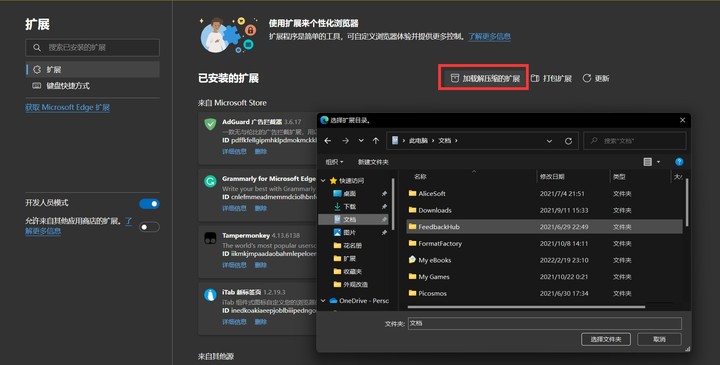
Task: Open the organize menu in dialog
Action: coord(334,162)
